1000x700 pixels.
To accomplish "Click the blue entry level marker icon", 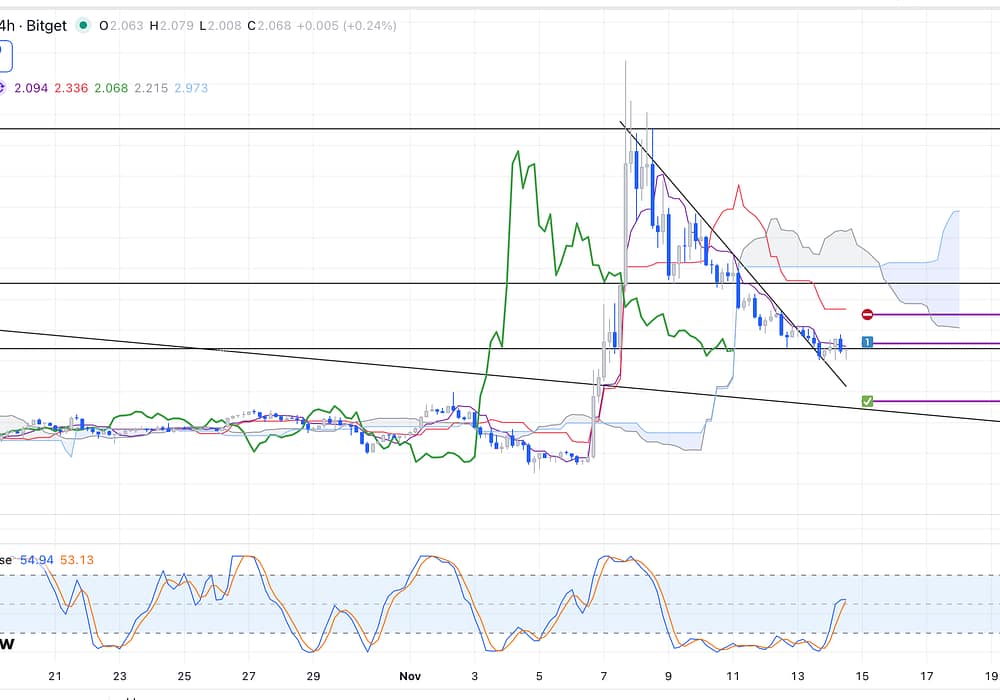I will click(867, 343).
